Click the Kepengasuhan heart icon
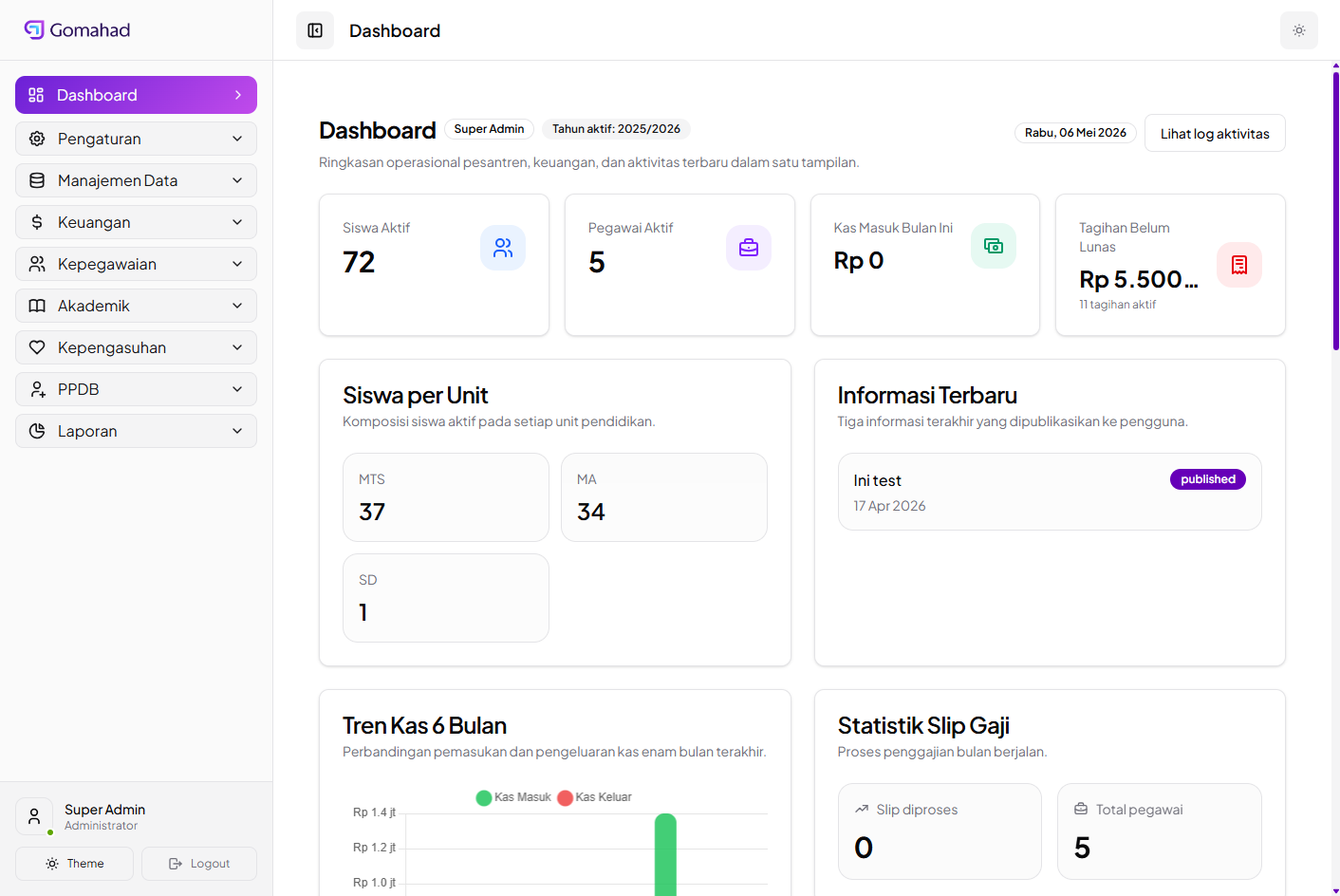The image size is (1340, 896). tap(37, 347)
